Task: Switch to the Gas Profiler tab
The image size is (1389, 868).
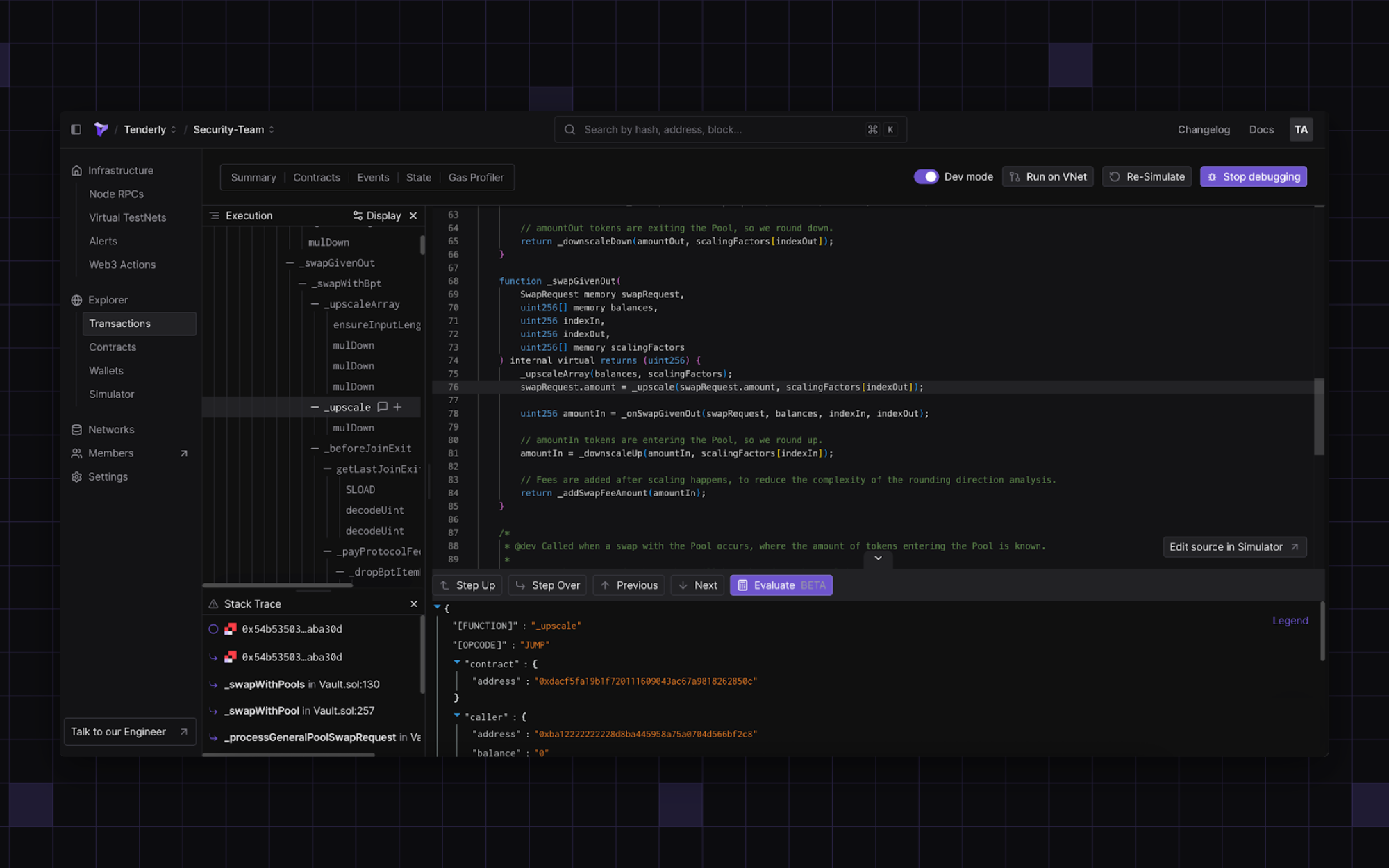Action: click(x=476, y=177)
